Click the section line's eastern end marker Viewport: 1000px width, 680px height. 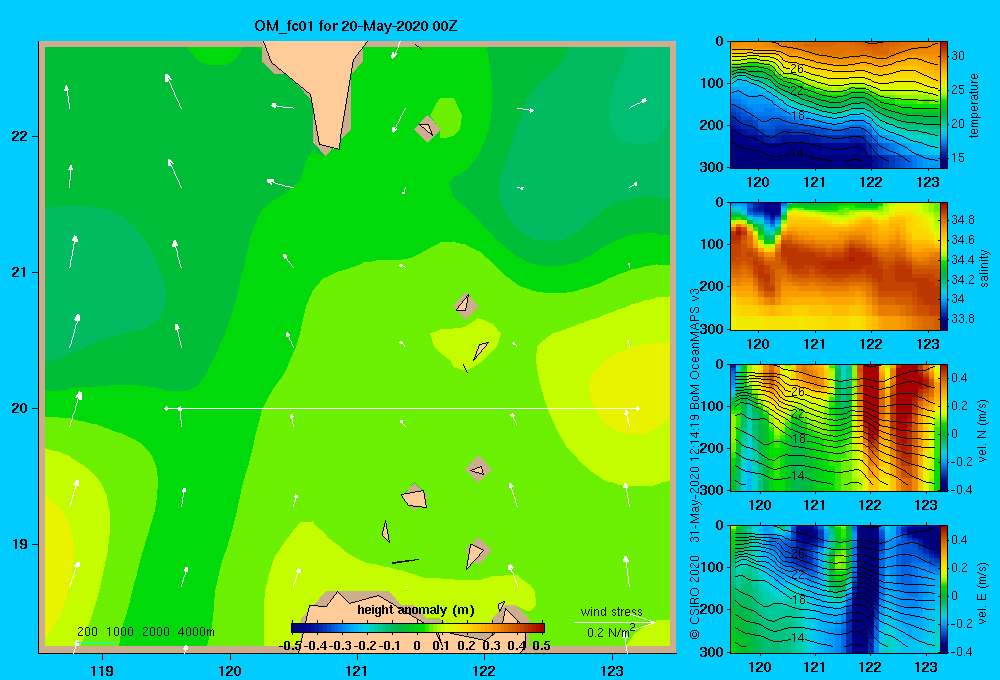[637, 408]
